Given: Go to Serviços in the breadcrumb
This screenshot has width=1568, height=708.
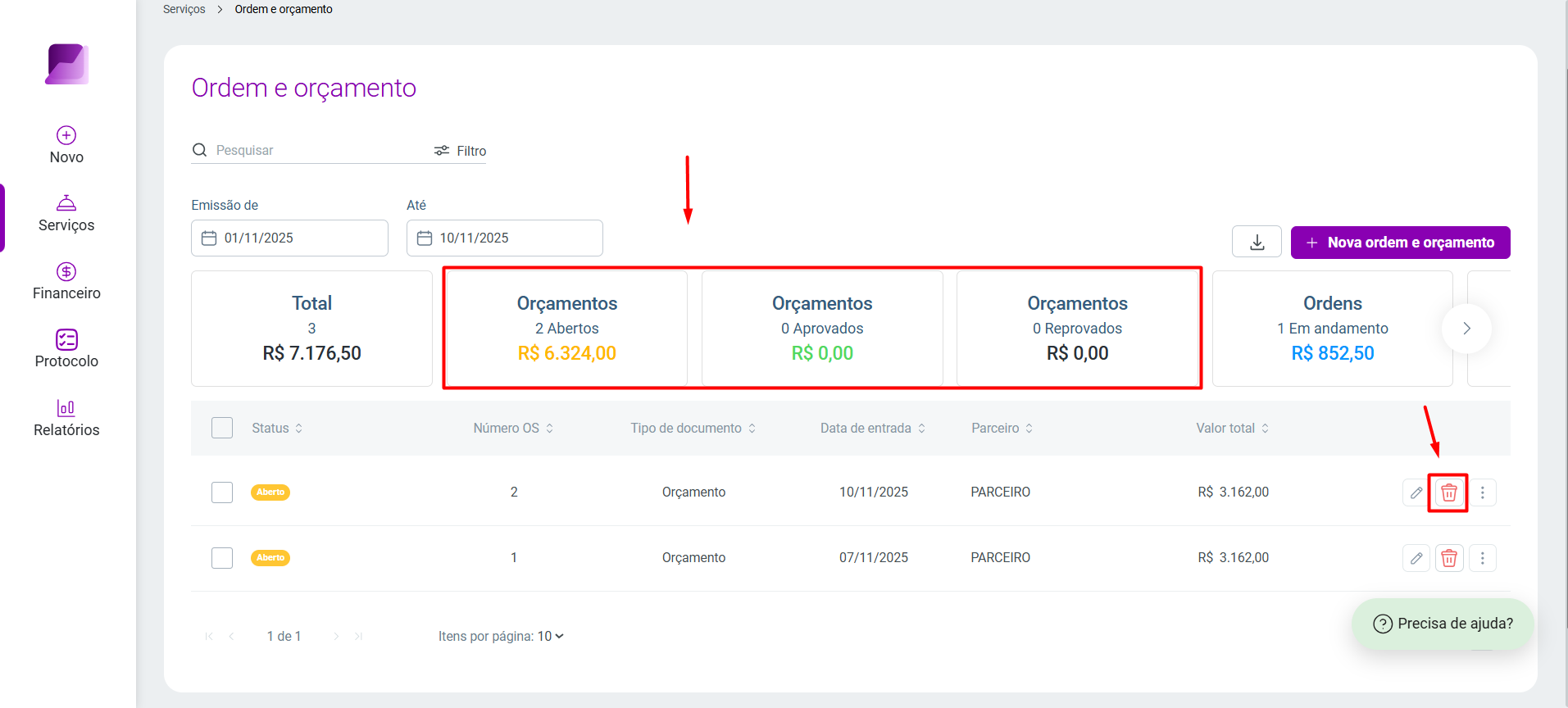Looking at the screenshot, I should pos(184,9).
